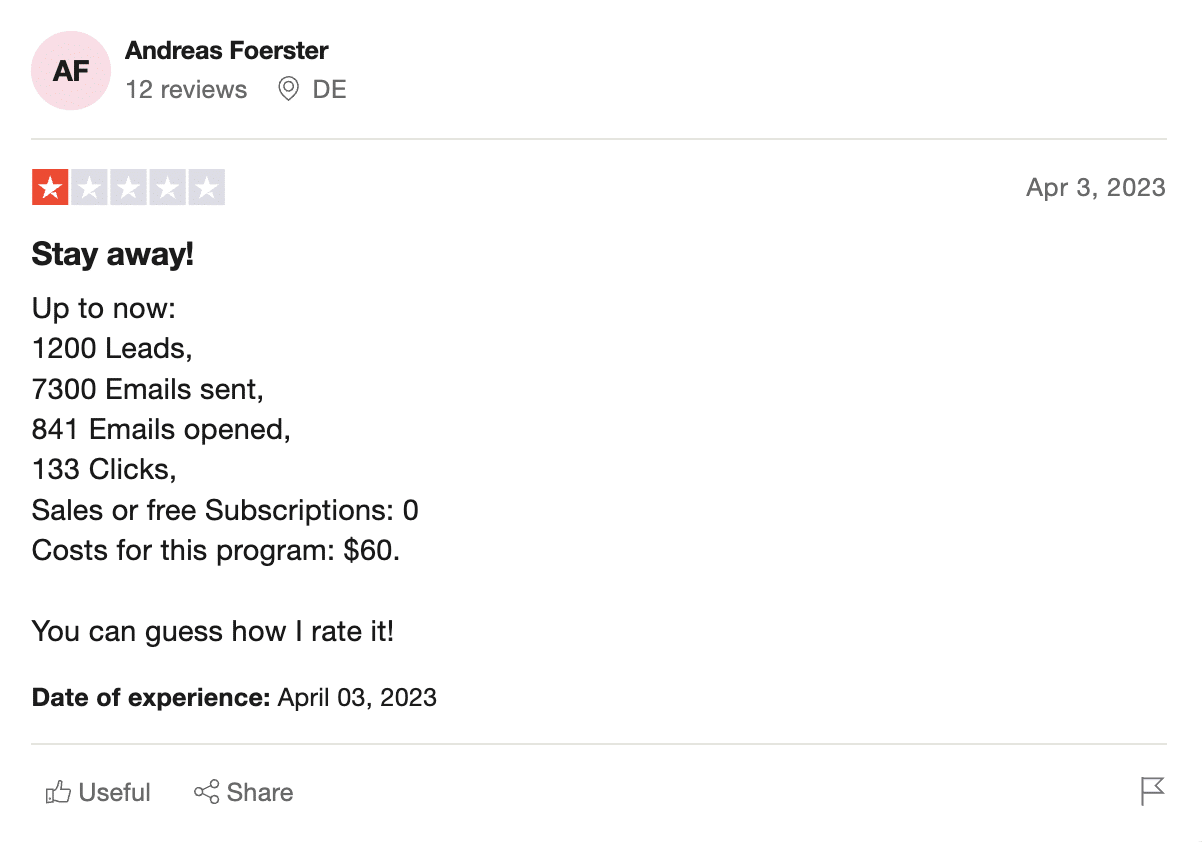Click the Apr 3, 2023 review date
Image resolution: width=1202 pixels, height=842 pixels.
1096,188
